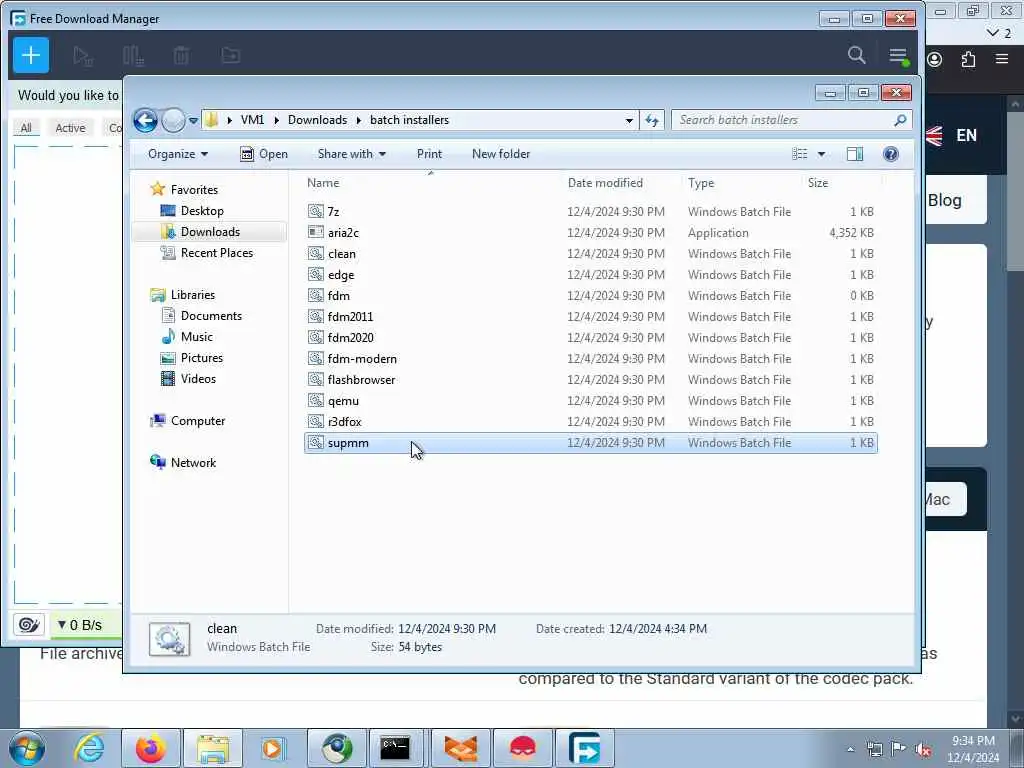Open the Free Download Manager hamburger menu
1024x768 pixels.
pyautogui.click(x=899, y=56)
